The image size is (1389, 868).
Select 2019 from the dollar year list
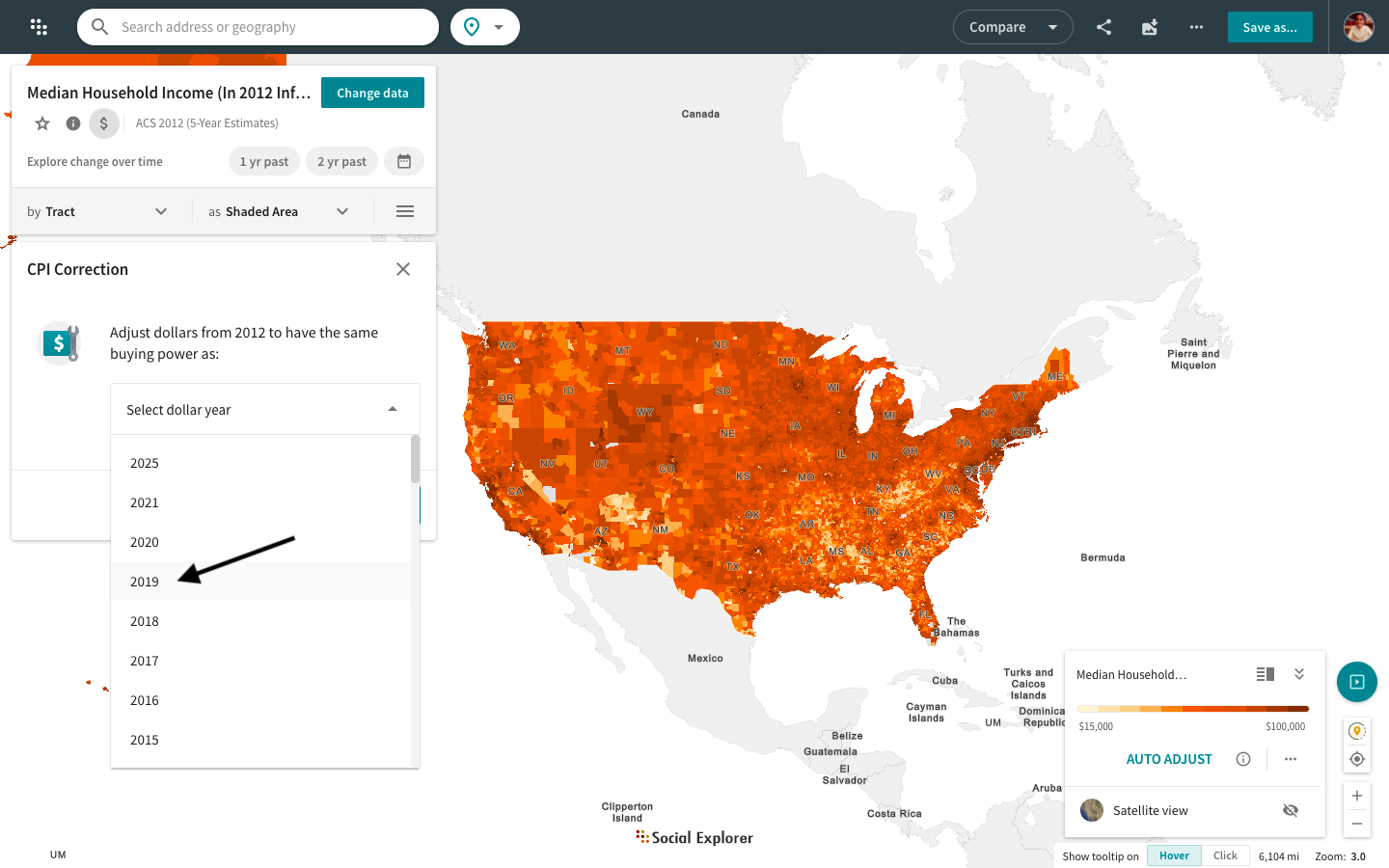click(145, 582)
